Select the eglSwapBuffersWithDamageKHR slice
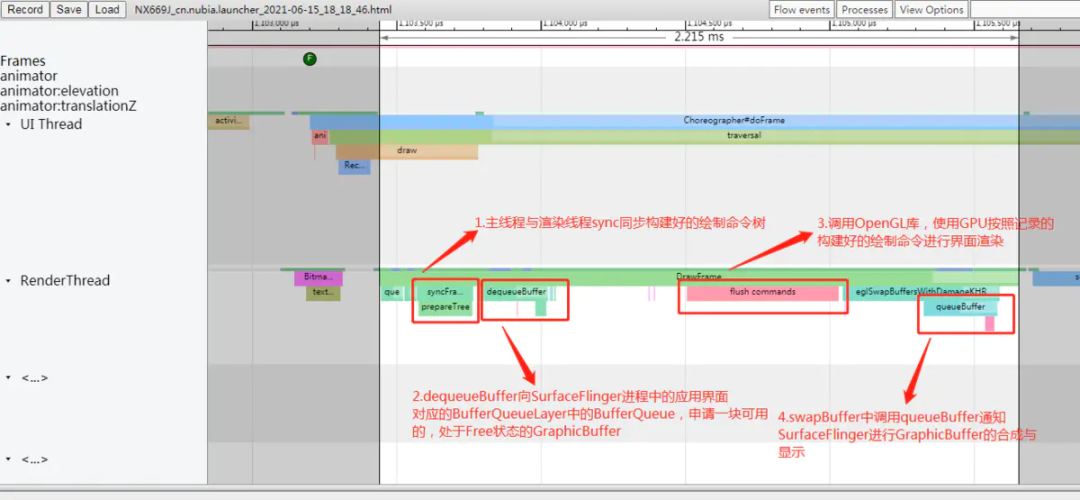Viewport: 1080px width, 500px height. [920, 293]
